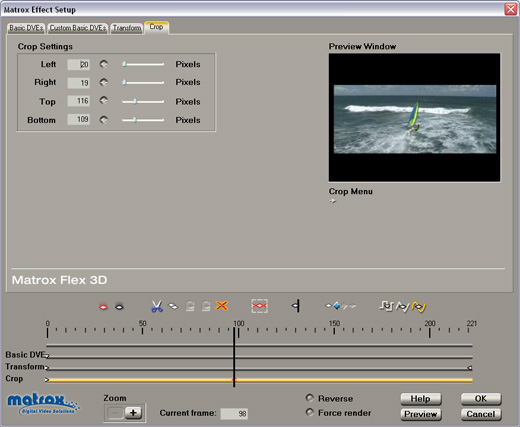Screen dimensions: 520x427
Task: Open the Custom Basic DVEs tab
Action: pos(78,28)
